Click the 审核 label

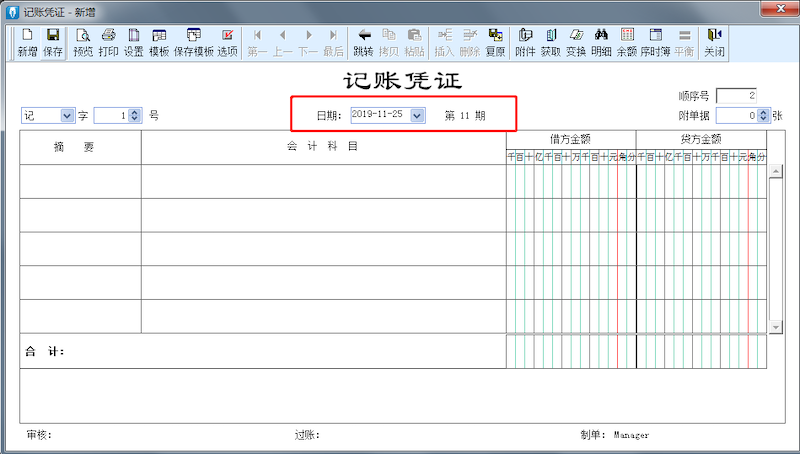point(39,435)
